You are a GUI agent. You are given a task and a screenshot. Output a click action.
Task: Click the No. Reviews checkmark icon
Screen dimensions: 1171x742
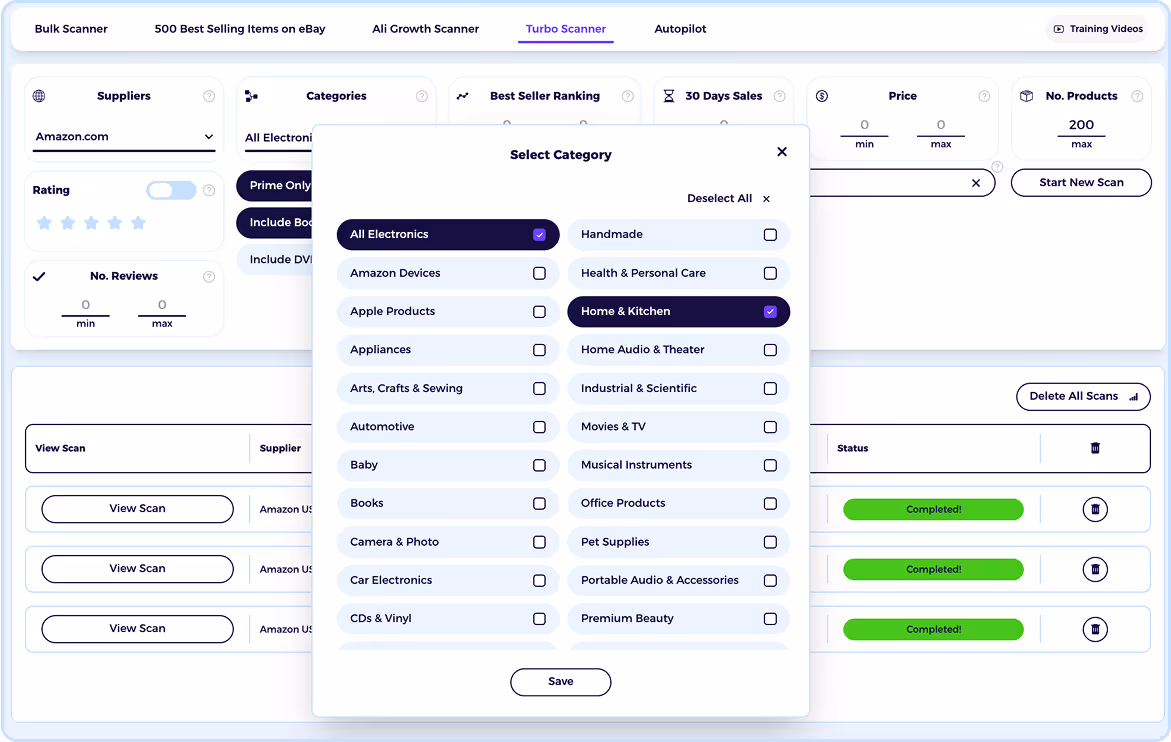point(40,276)
